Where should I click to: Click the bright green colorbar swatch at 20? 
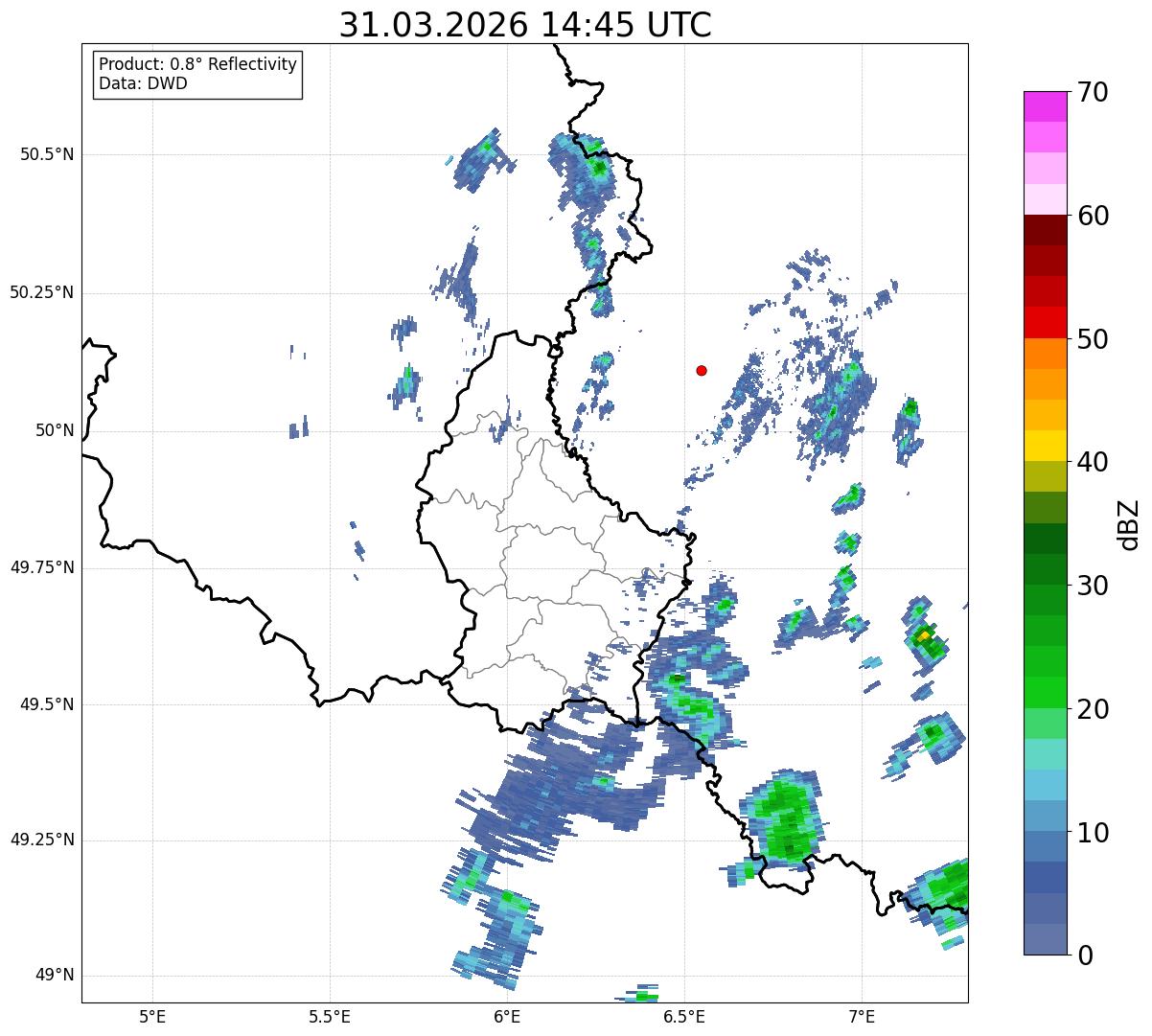(x=1045, y=693)
